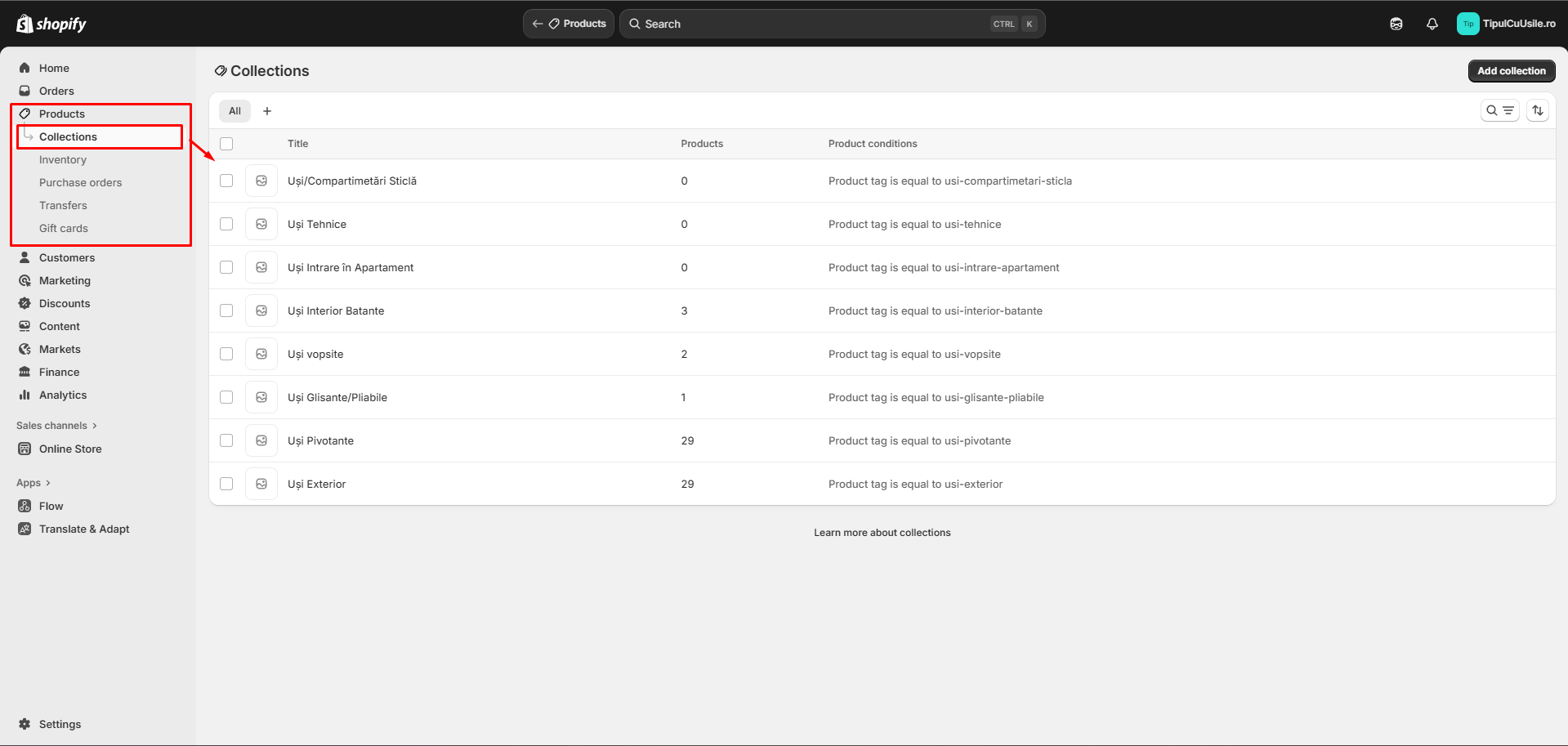Expand the Apps section chevron
This screenshot has height=746, width=1568.
pyautogui.click(x=48, y=483)
